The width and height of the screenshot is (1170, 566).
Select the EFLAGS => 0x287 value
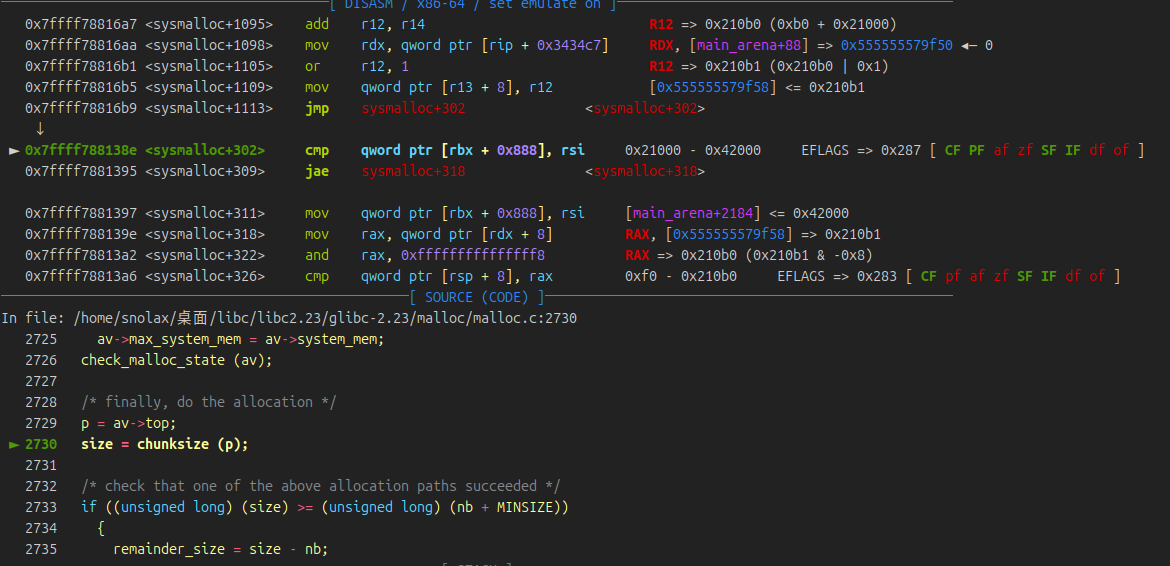pos(861,151)
